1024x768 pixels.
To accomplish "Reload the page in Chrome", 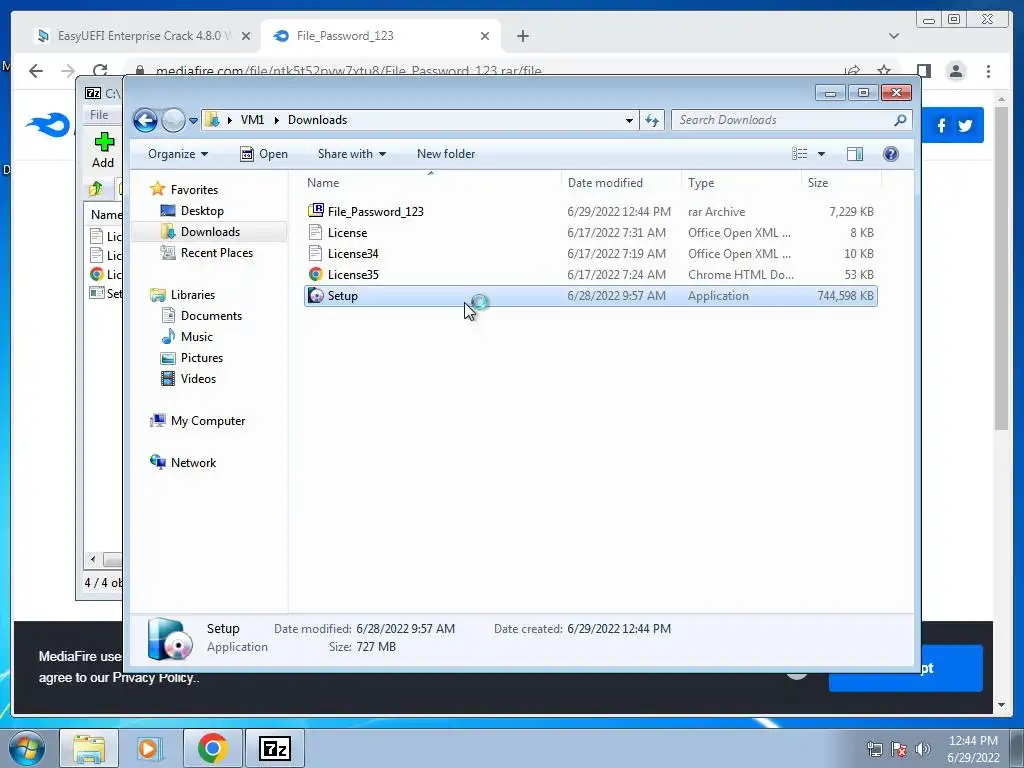I will click(x=100, y=71).
